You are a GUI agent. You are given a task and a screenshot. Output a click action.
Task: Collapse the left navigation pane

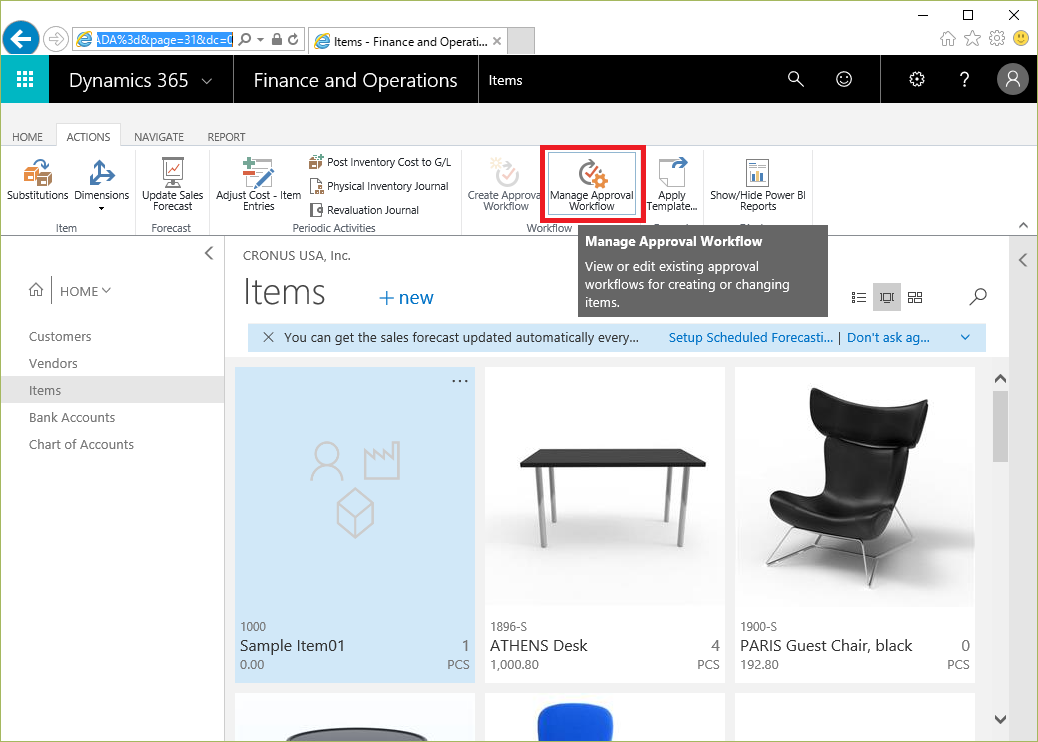tap(209, 254)
